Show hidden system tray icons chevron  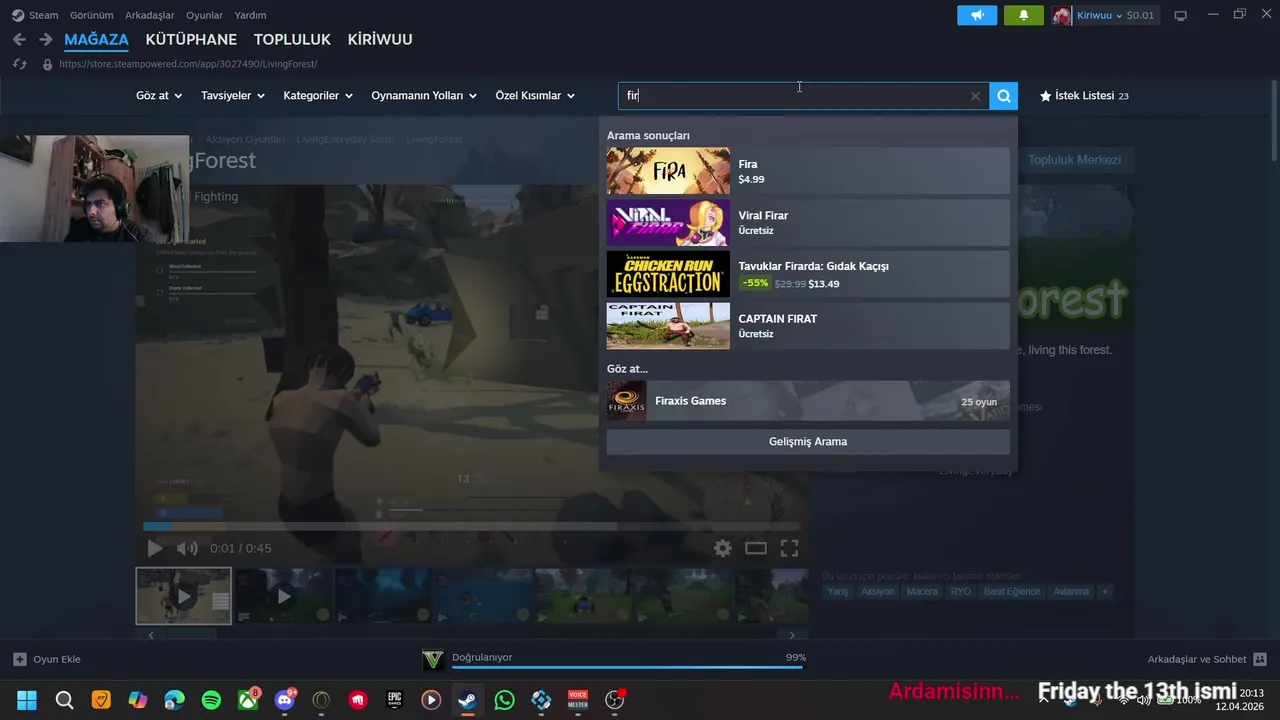click(1043, 700)
